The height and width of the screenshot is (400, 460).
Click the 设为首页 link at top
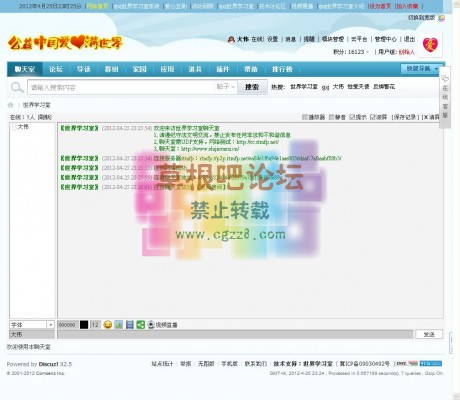pyautogui.click(x=380, y=6)
